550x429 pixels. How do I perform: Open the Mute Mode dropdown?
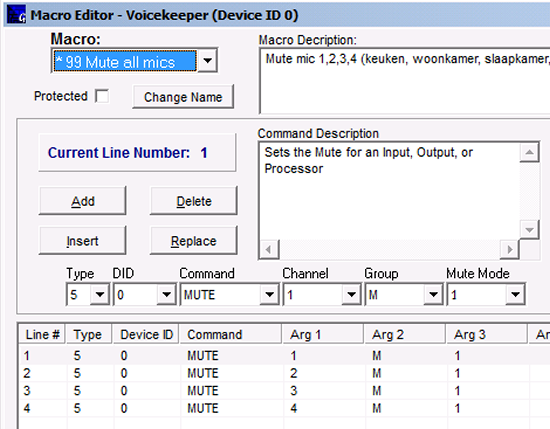tap(515, 294)
